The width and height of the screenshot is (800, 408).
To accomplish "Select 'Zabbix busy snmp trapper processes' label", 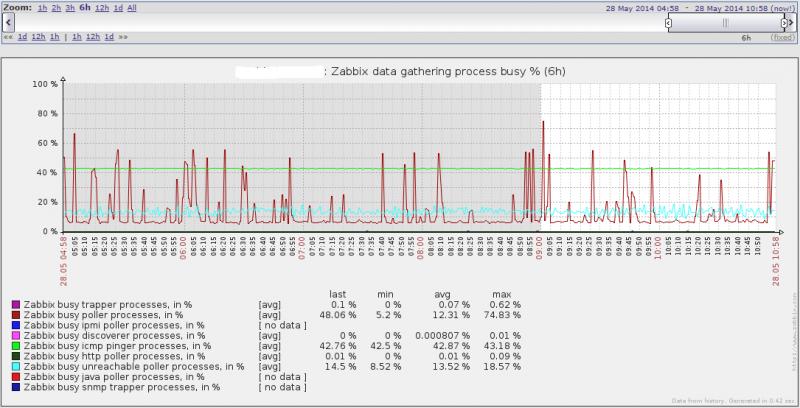I will click(x=121, y=387).
